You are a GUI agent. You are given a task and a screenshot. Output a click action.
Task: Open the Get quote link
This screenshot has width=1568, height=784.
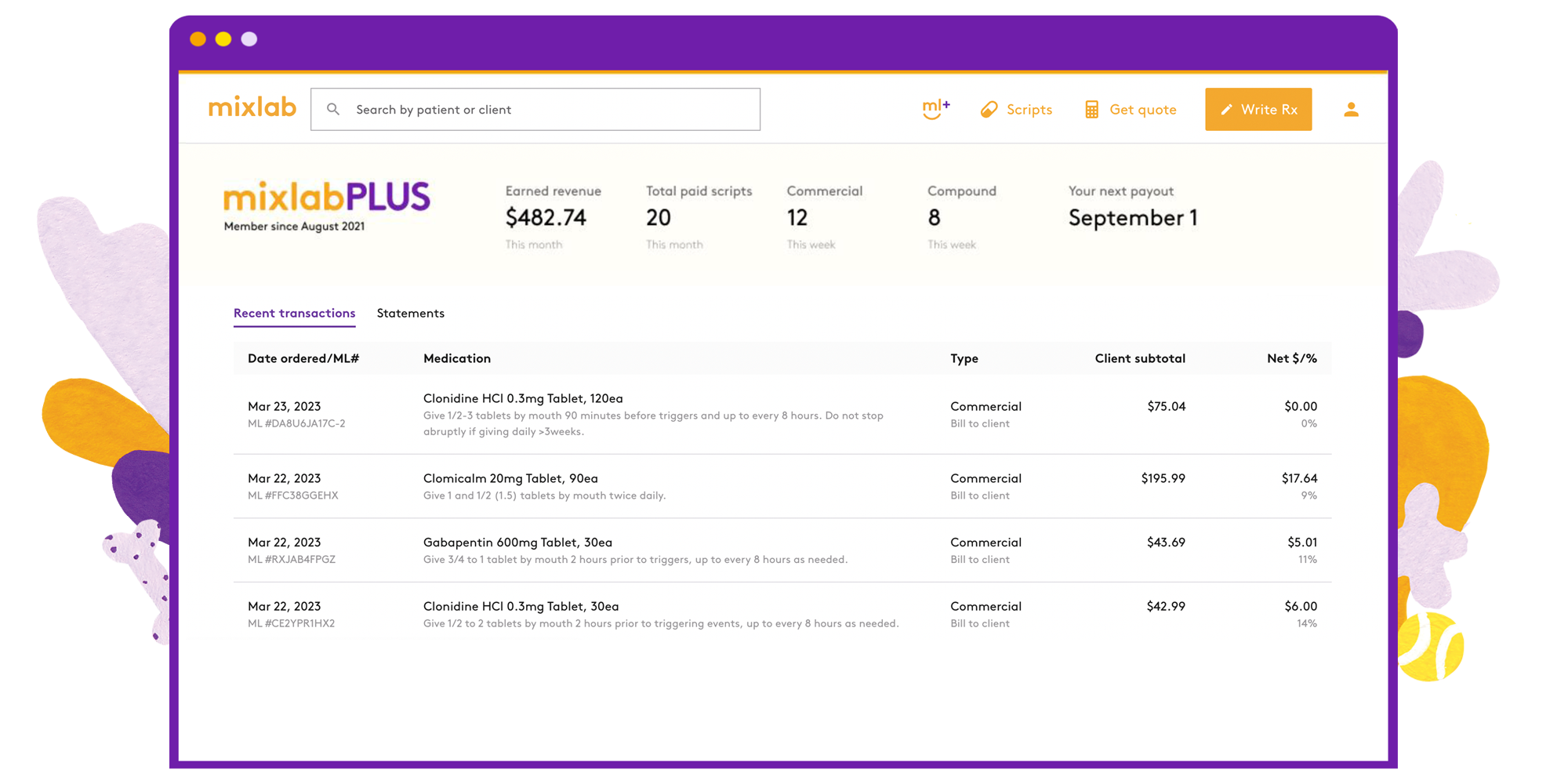(1142, 110)
